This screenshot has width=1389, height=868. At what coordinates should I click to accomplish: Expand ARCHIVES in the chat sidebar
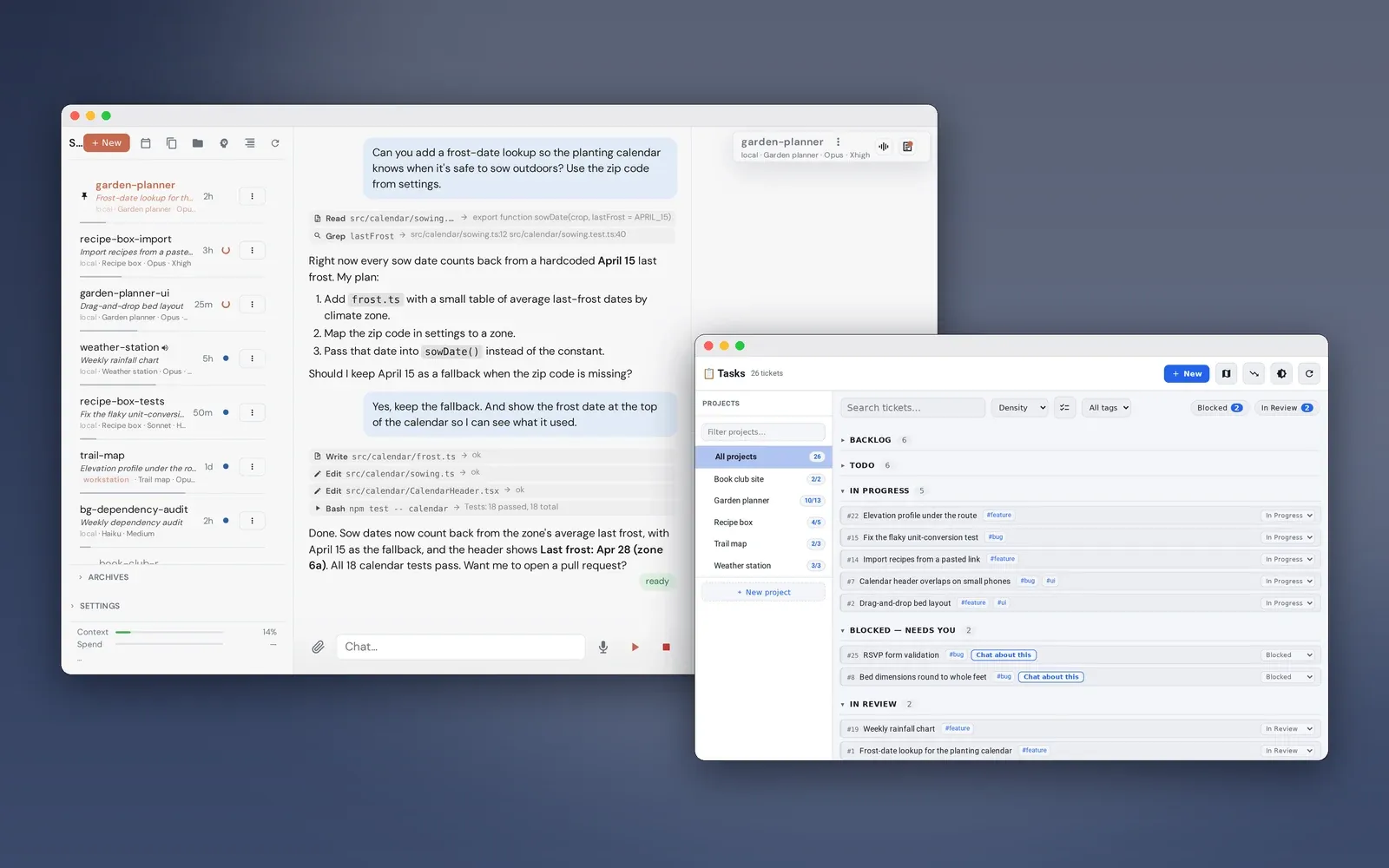pos(104,577)
